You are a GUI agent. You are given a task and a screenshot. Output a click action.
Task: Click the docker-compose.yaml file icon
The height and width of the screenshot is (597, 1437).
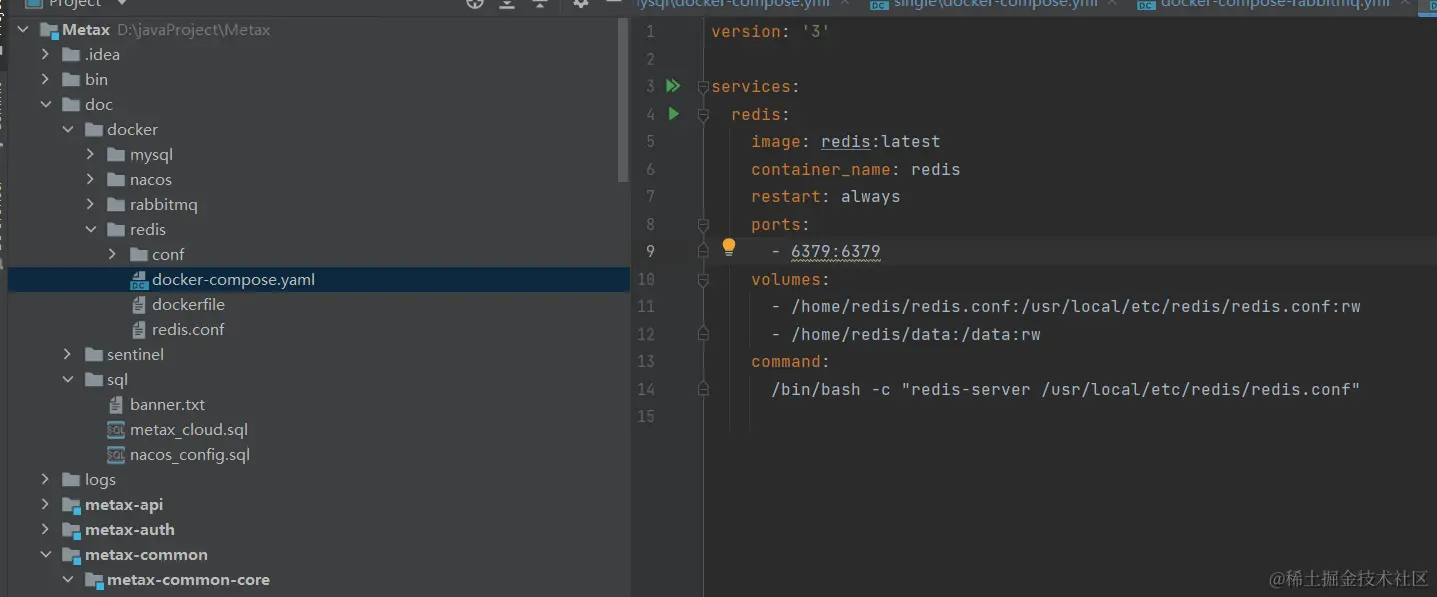click(x=139, y=280)
